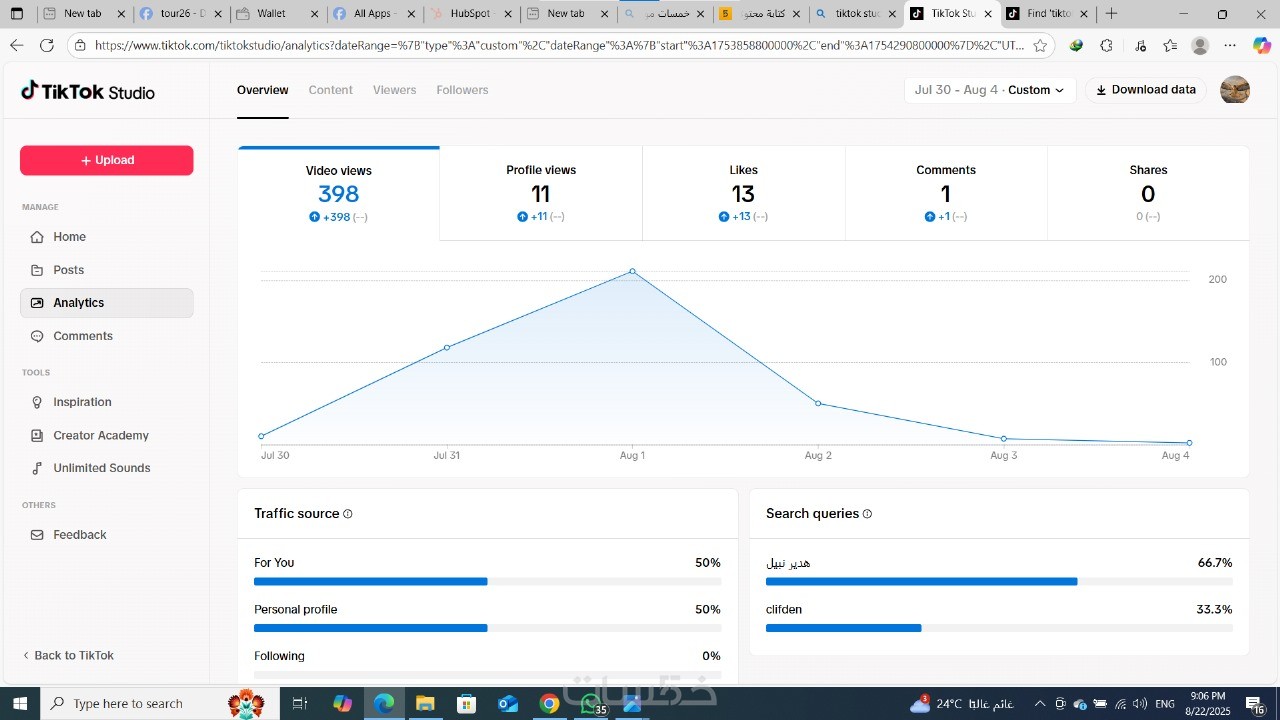Viewport: 1280px width, 720px height.
Task: Click the For You traffic progress bar
Action: [x=487, y=581]
